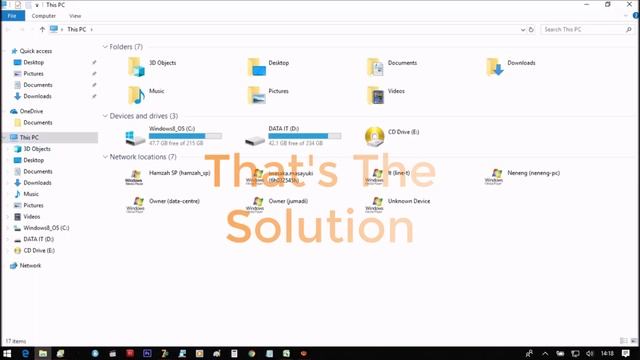Image resolution: width=640 pixels, height=360 pixels.
Task: Collapse the Folders (7) section
Action: 105,47
